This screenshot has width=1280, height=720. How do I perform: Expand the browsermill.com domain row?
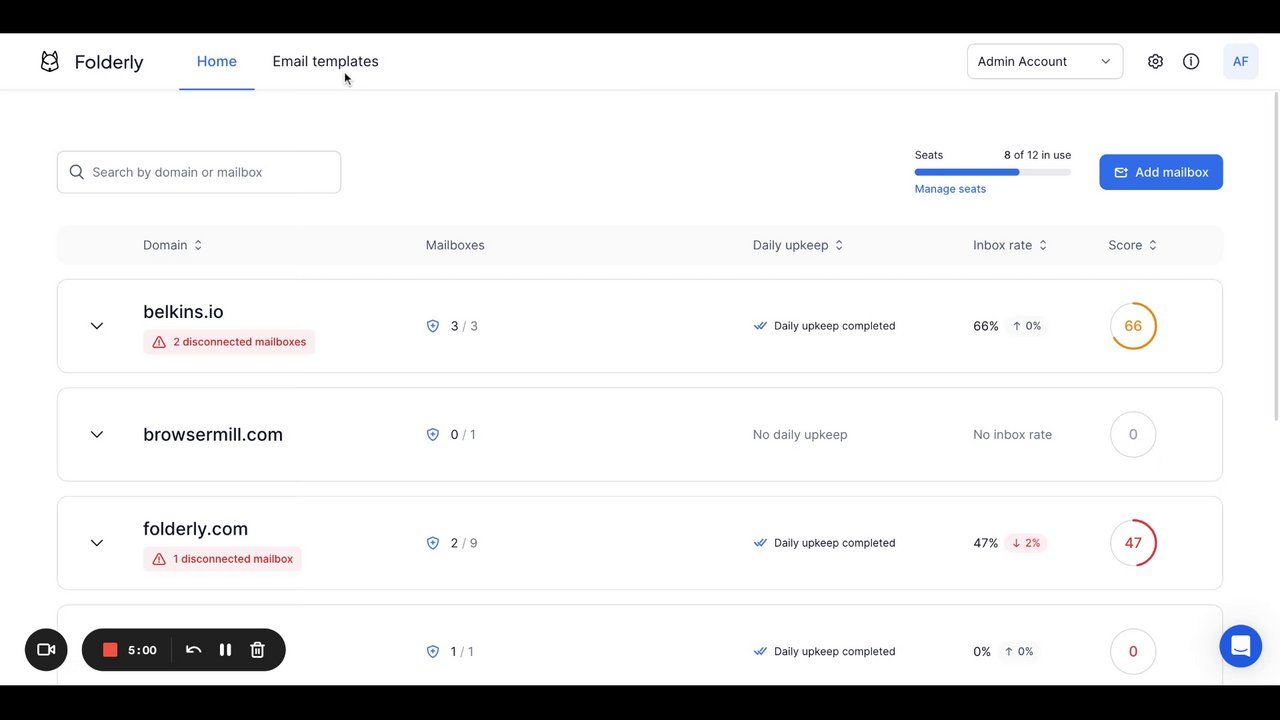click(97, 435)
